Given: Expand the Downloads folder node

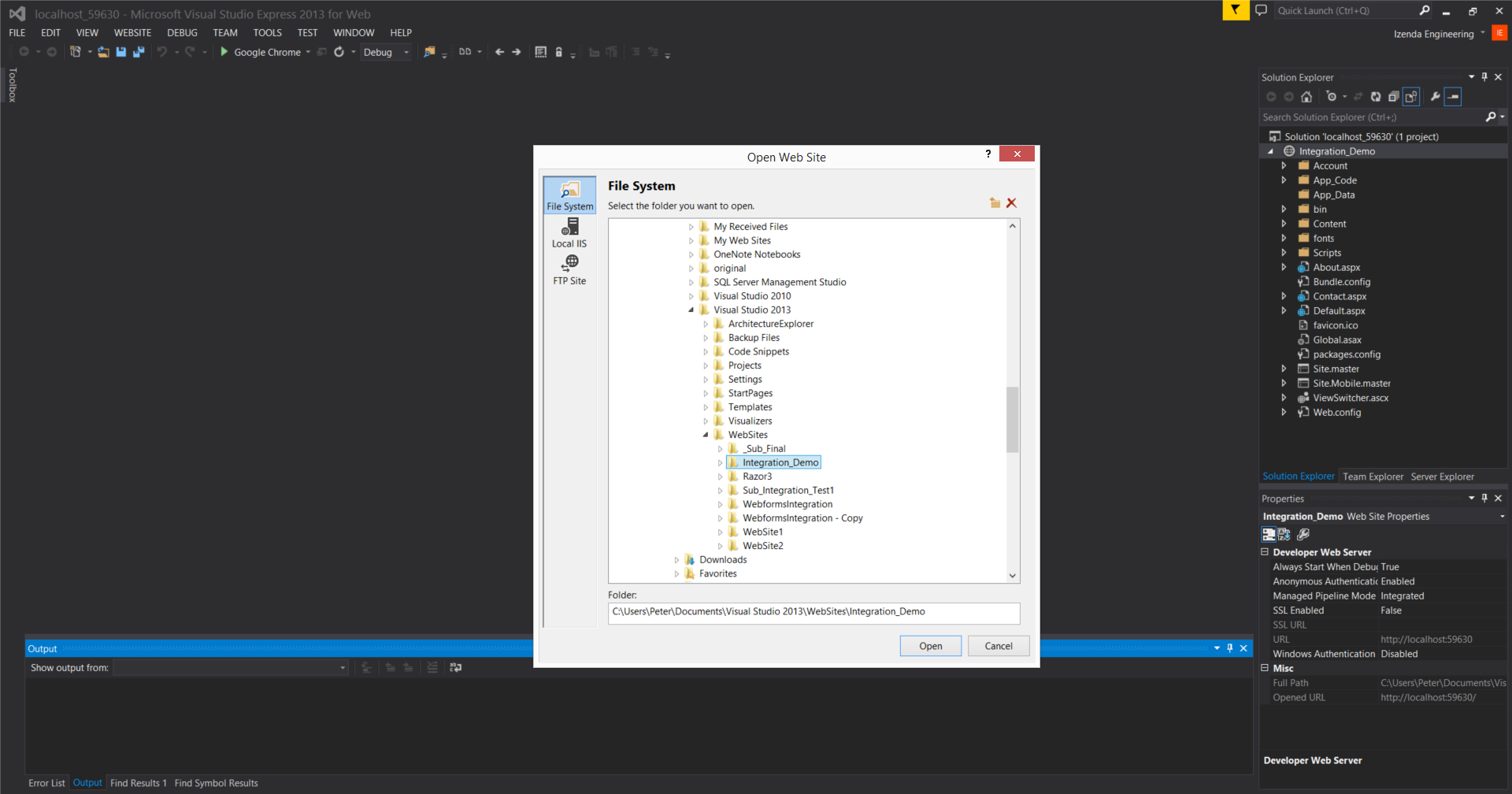Looking at the screenshot, I should tap(676, 560).
